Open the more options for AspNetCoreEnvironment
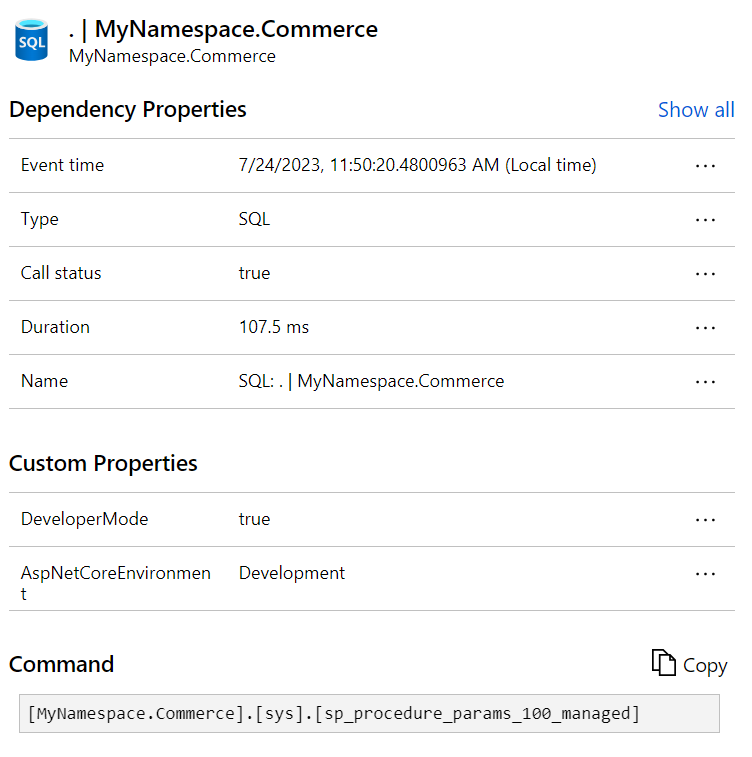The image size is (752, 757). pos(705,574)
